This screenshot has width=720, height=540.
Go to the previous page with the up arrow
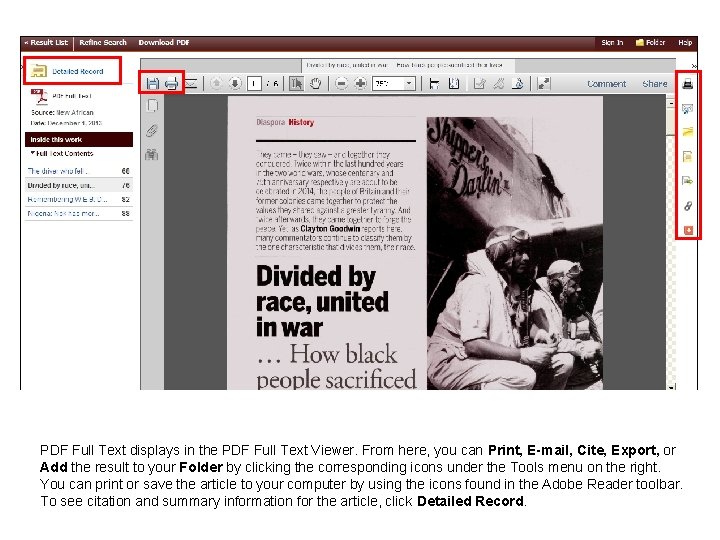[216, 84]
